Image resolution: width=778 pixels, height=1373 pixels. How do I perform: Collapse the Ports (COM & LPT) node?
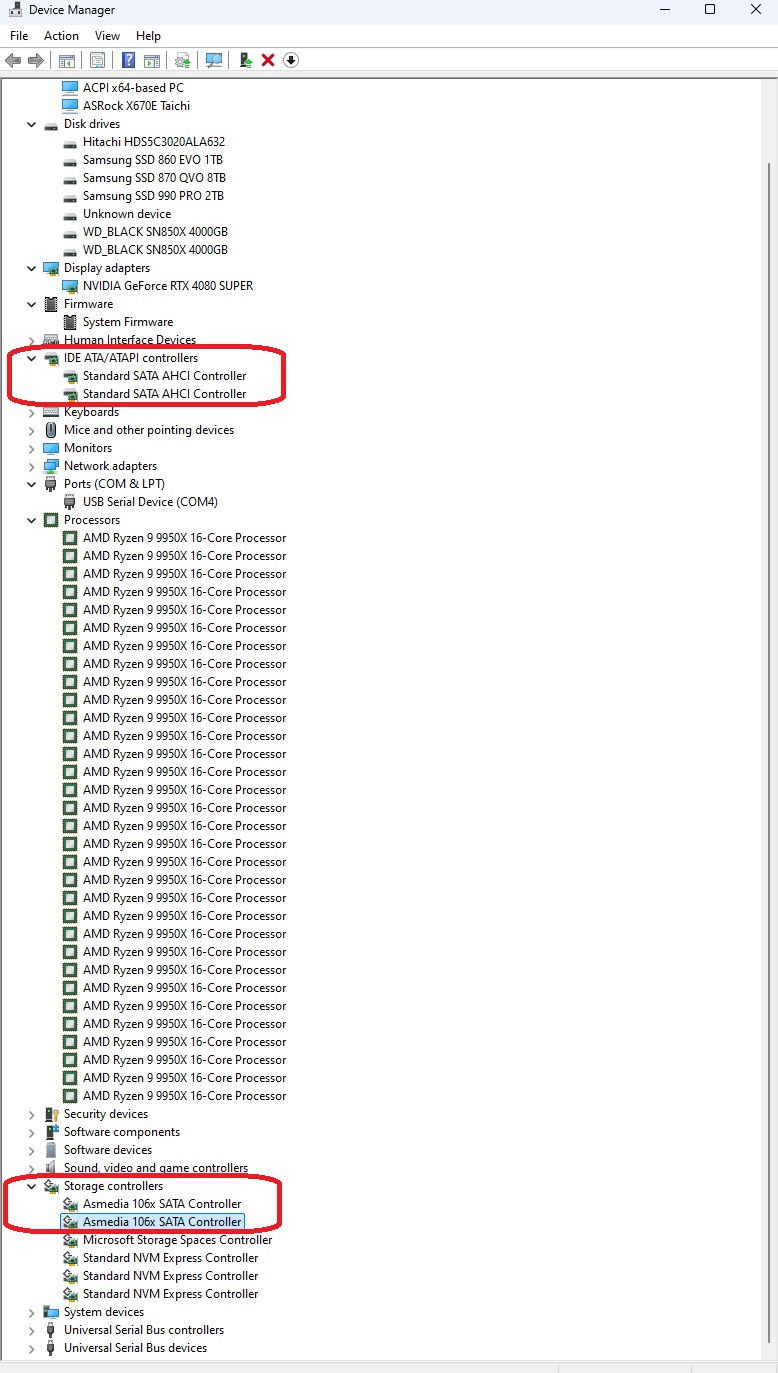[32, 484]
